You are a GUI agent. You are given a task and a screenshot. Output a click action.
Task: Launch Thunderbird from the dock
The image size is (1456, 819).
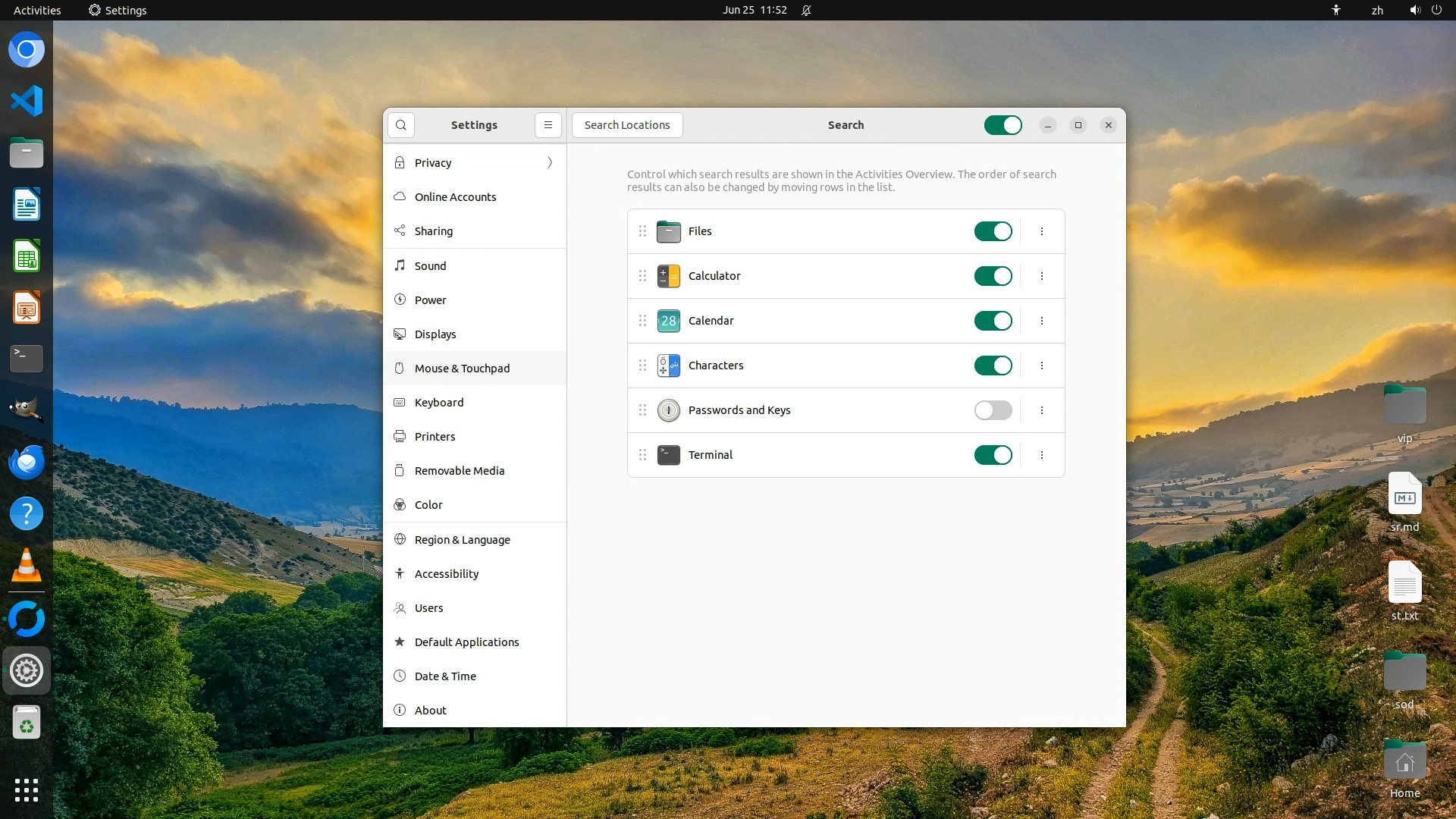click(27, 463)
